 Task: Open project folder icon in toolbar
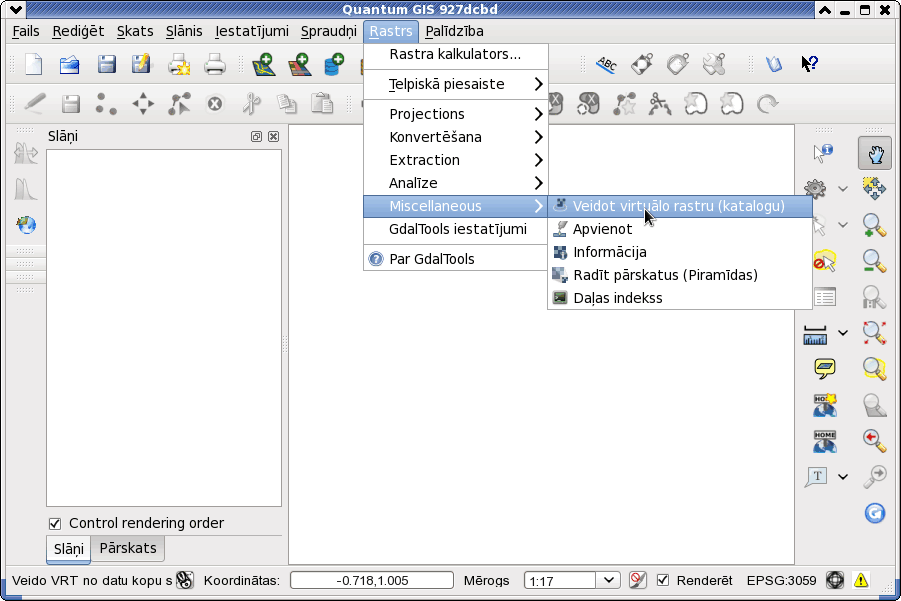(x=70, y=64)
